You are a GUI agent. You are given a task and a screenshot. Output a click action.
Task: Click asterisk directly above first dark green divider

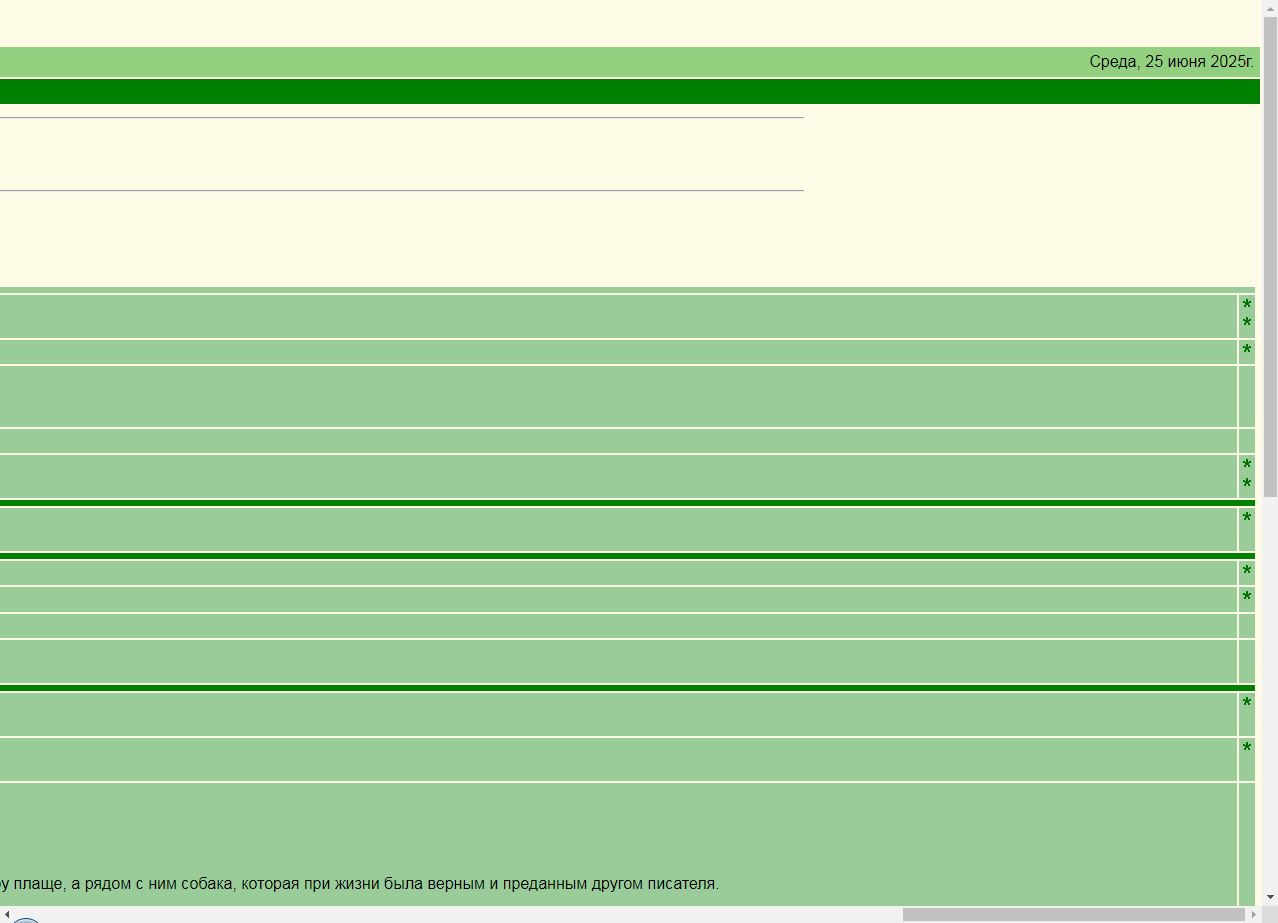[1246, 485]
